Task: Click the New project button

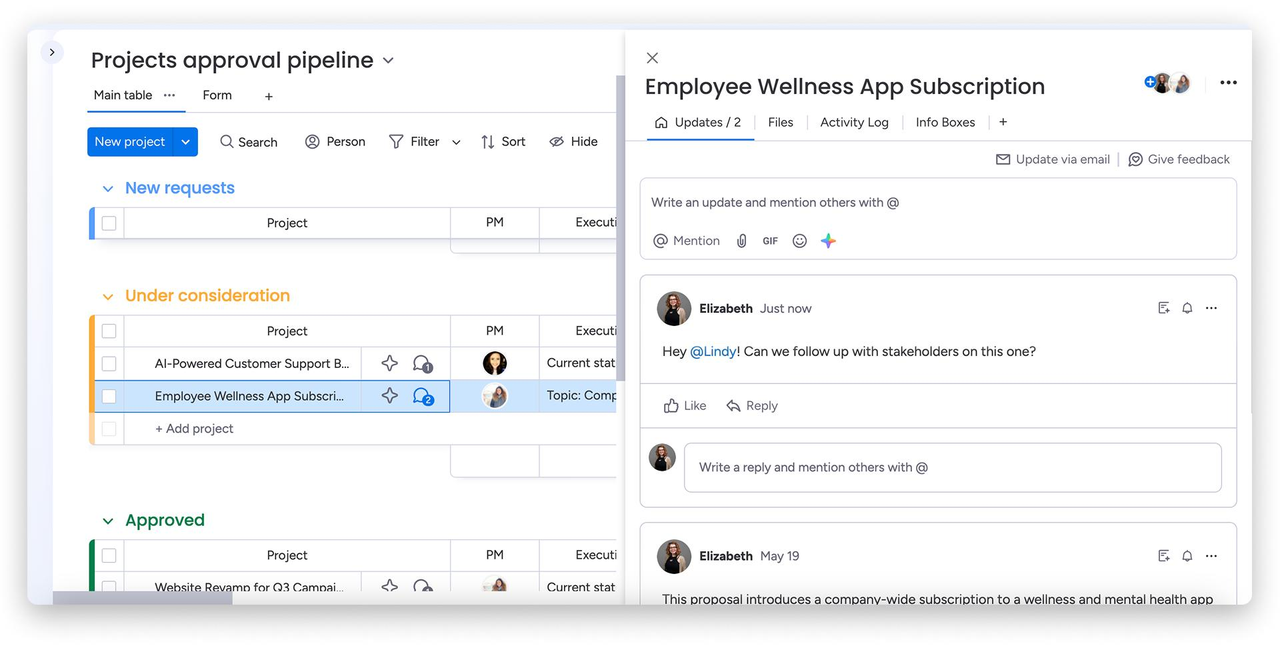Action: pos(130,142)
